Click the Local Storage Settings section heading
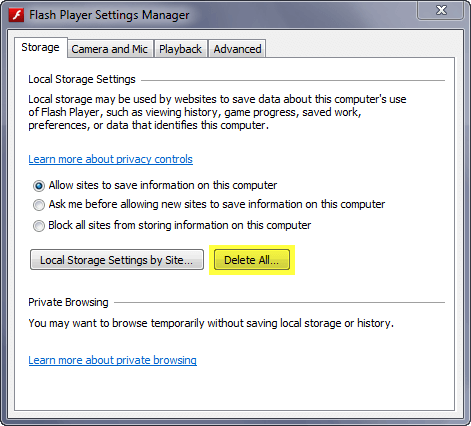Screen dimensions: 471x426 pos(82,79)
